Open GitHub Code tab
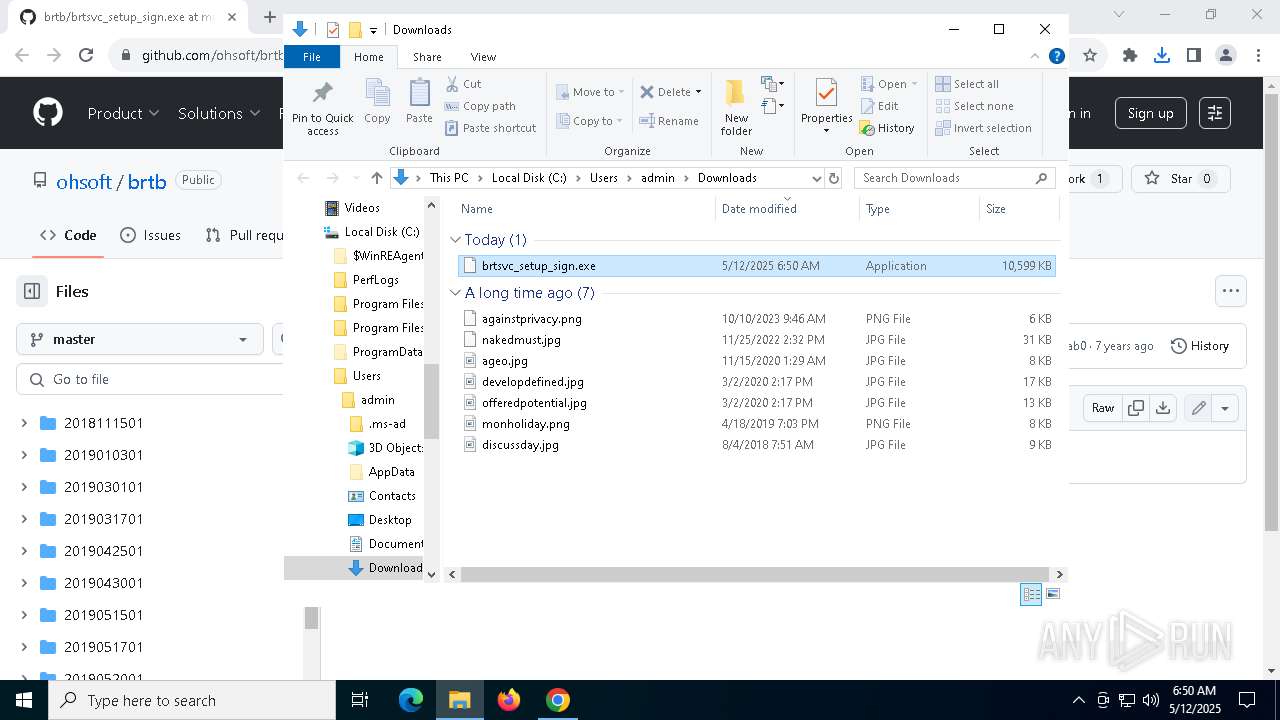The height and width of the screenshot is (720, 1280). (68, 235)
